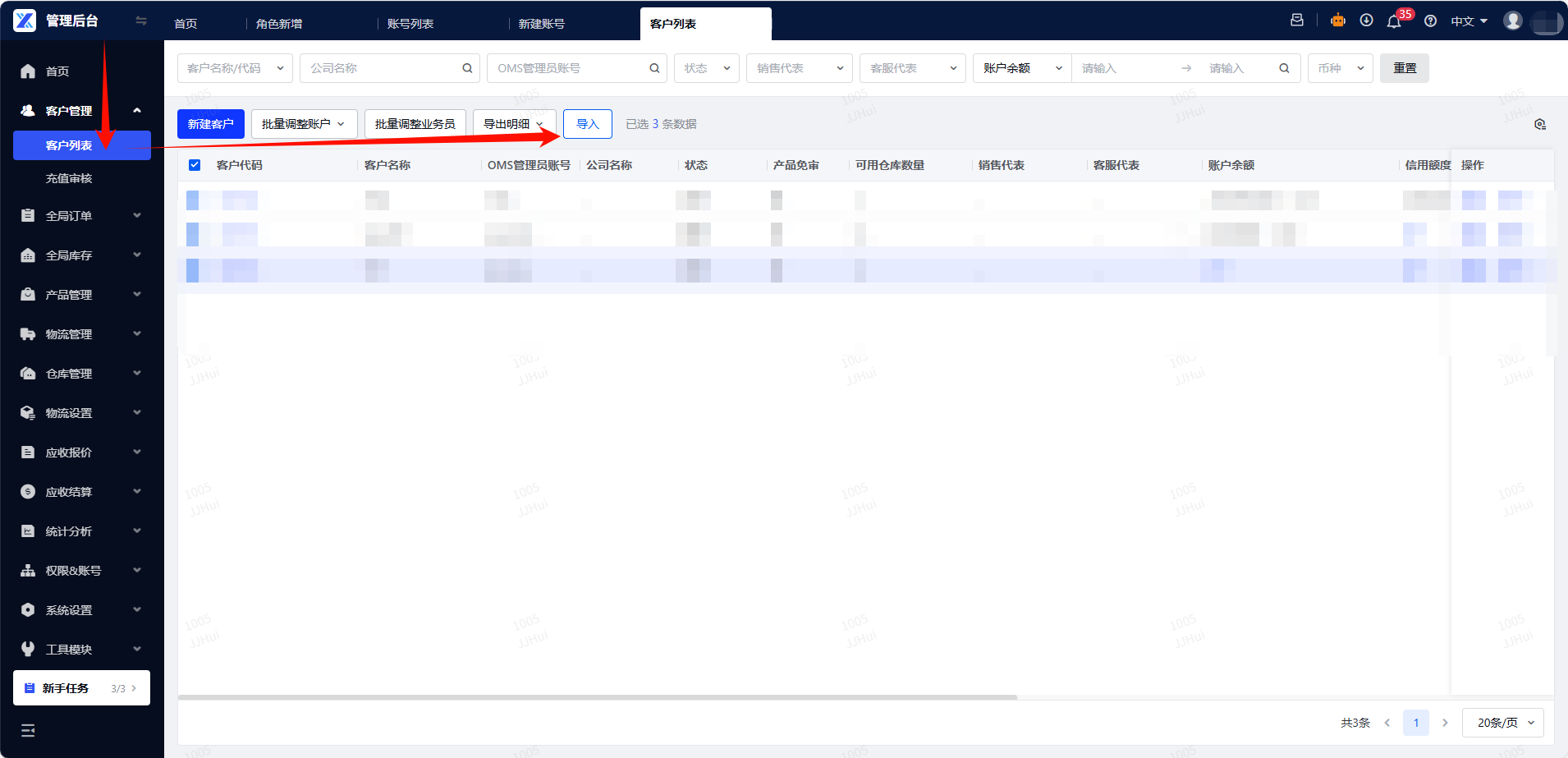Select the 客户列表 tab in the top bar
The image size is (1568, 758).
706,24
